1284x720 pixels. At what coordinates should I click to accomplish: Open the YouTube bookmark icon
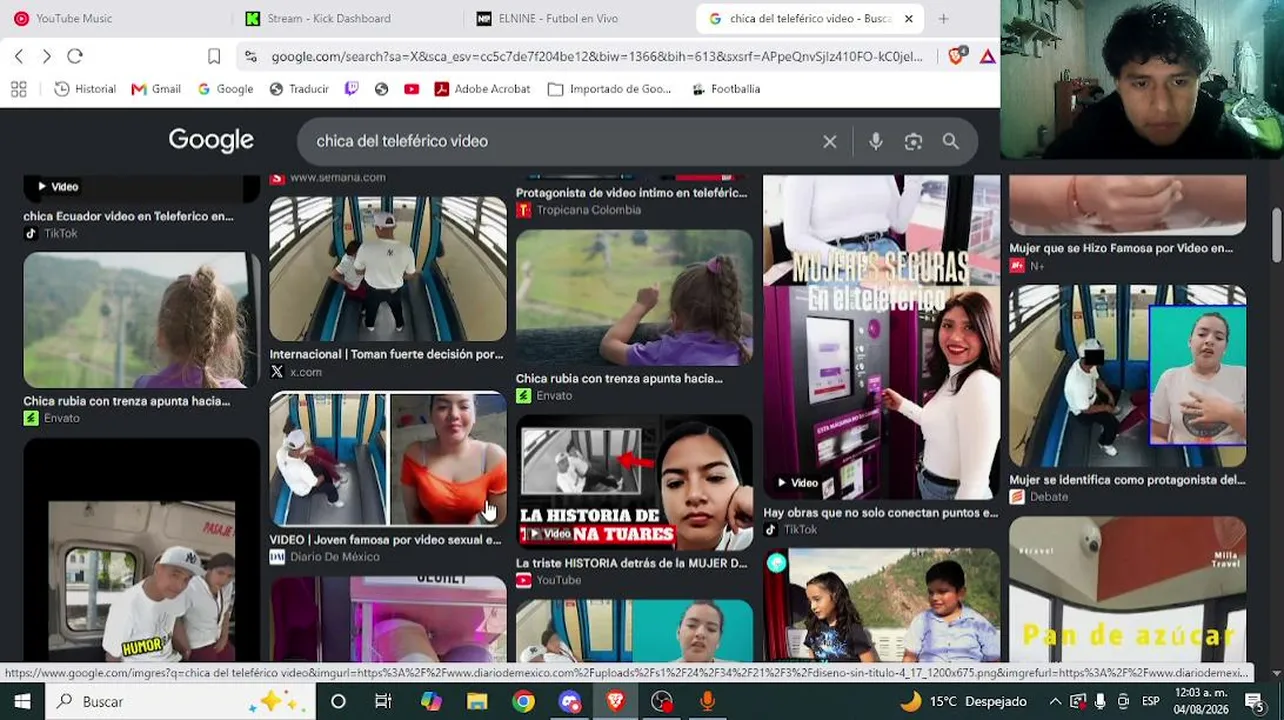pyautogui.click(x=411, y=89)
